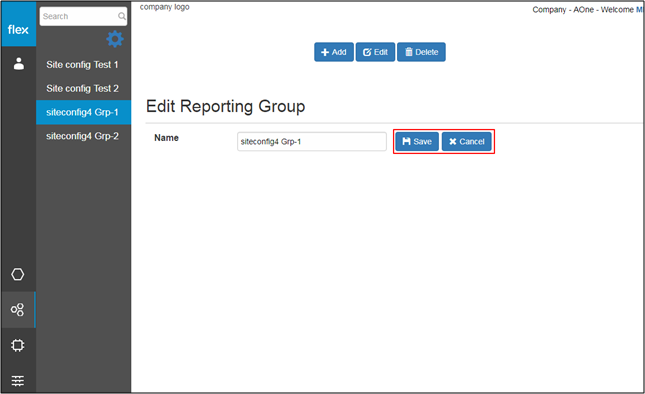Click the Edit Reporting Group heading
The width and height of the screenshot is (645, 394).
point(225,106)
